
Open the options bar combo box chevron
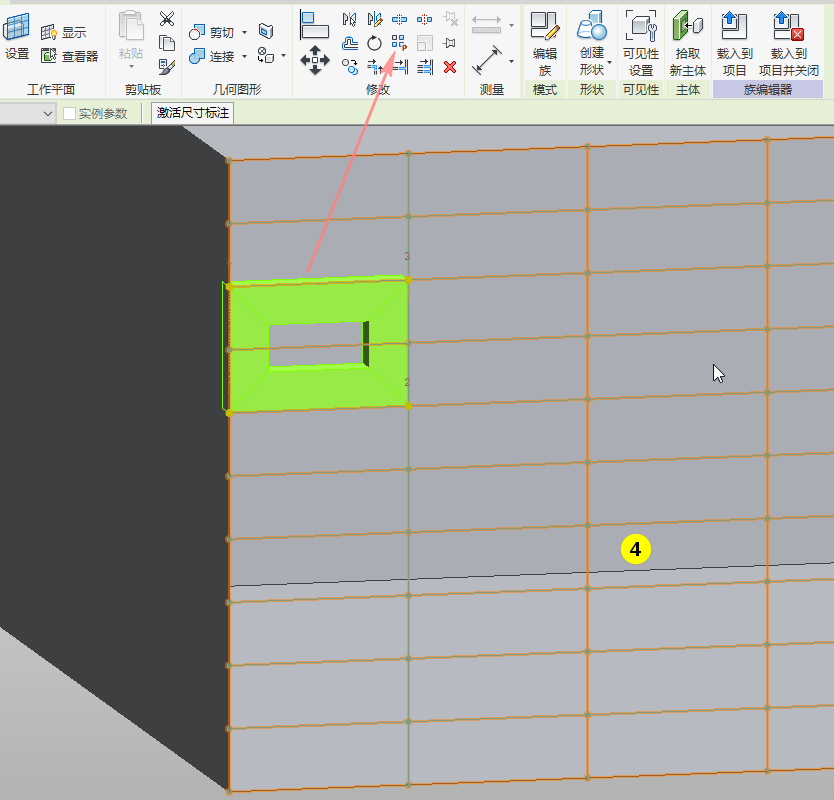(48, 113)
